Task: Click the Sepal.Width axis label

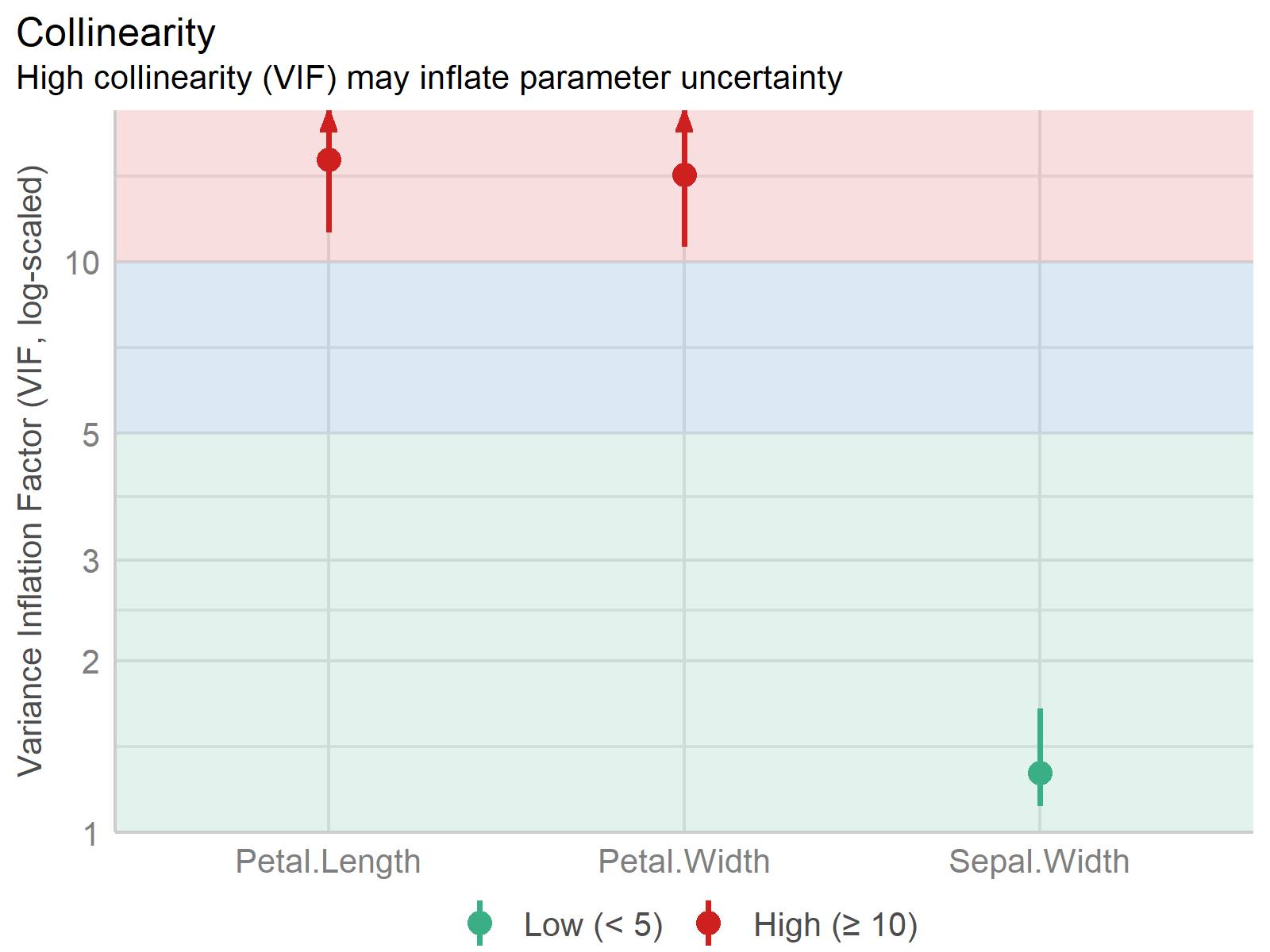Action: (x=1039, y=862)
